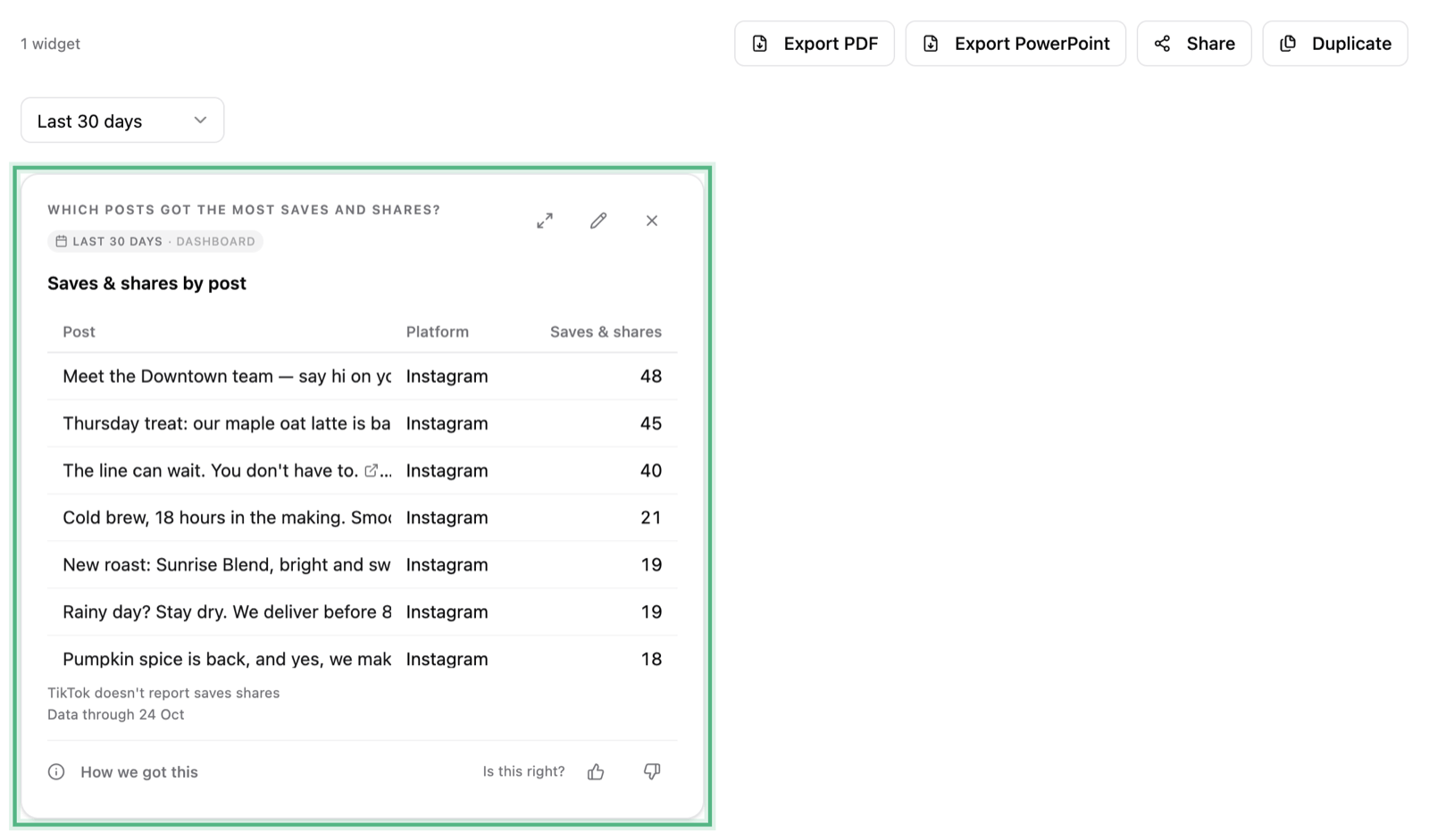Screen dimensions: 1429x840
Task: Open external link icon on line can wait post
Action: coord(371,470)
